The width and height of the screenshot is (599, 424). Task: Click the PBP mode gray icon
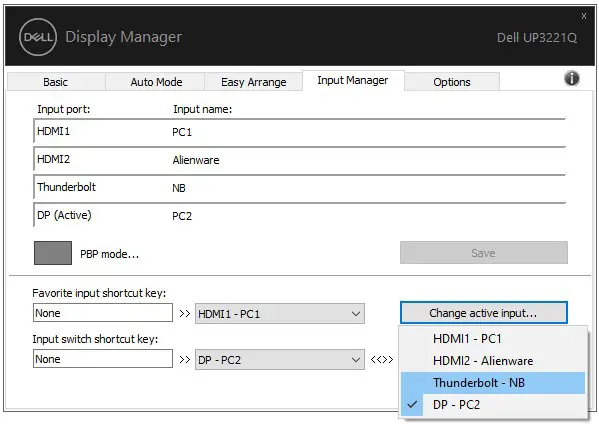(53, 252)
